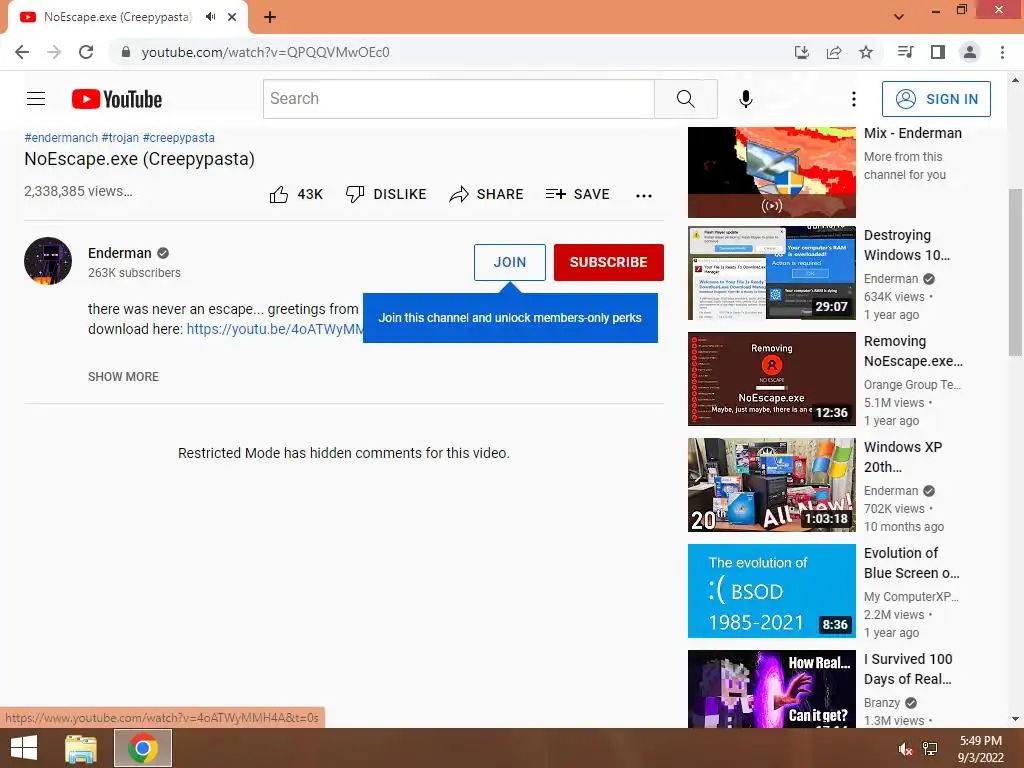The image size is (1024, 768).
Task: Open File Explorer from taskbar
Action: pyautogui.click(x=81, y=748)
